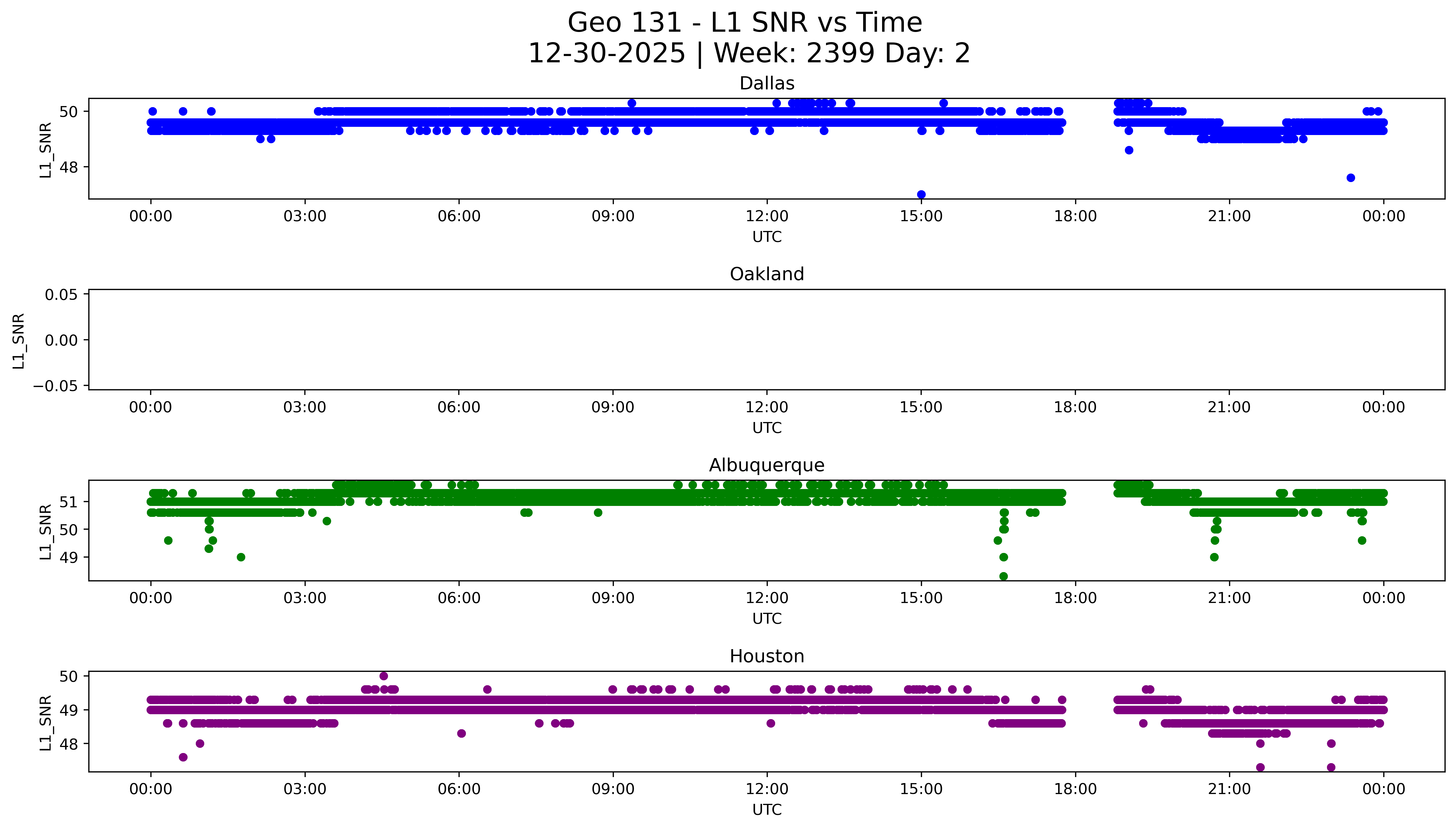Viewport: 1456px width, 829px height.
Task: Click the Dallas low point near 19:00
Action: point(1129,150)
